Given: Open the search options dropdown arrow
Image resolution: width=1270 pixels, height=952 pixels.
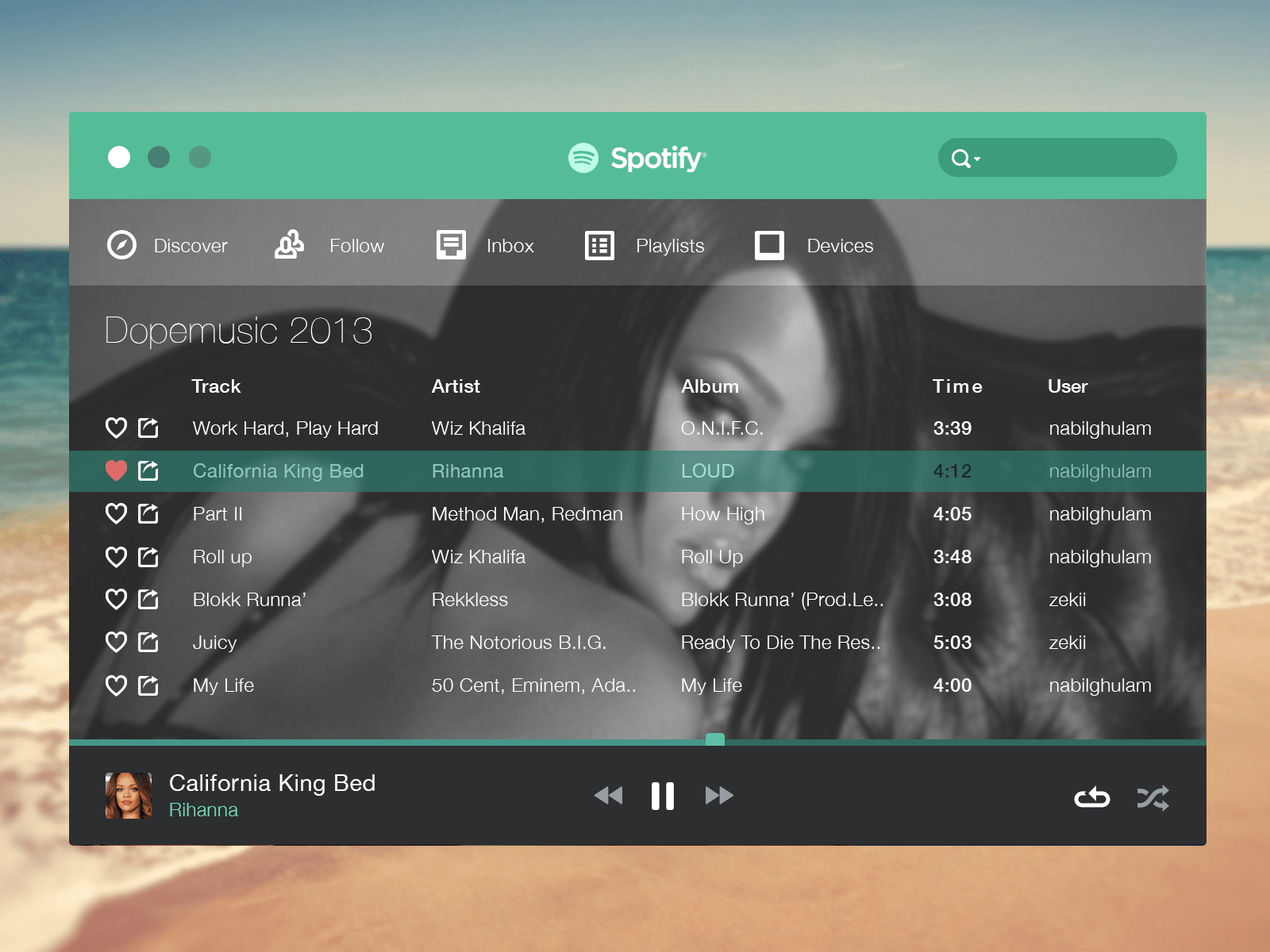Looking at the screenshot, I should pyautogui.click(x=979, y=158).
